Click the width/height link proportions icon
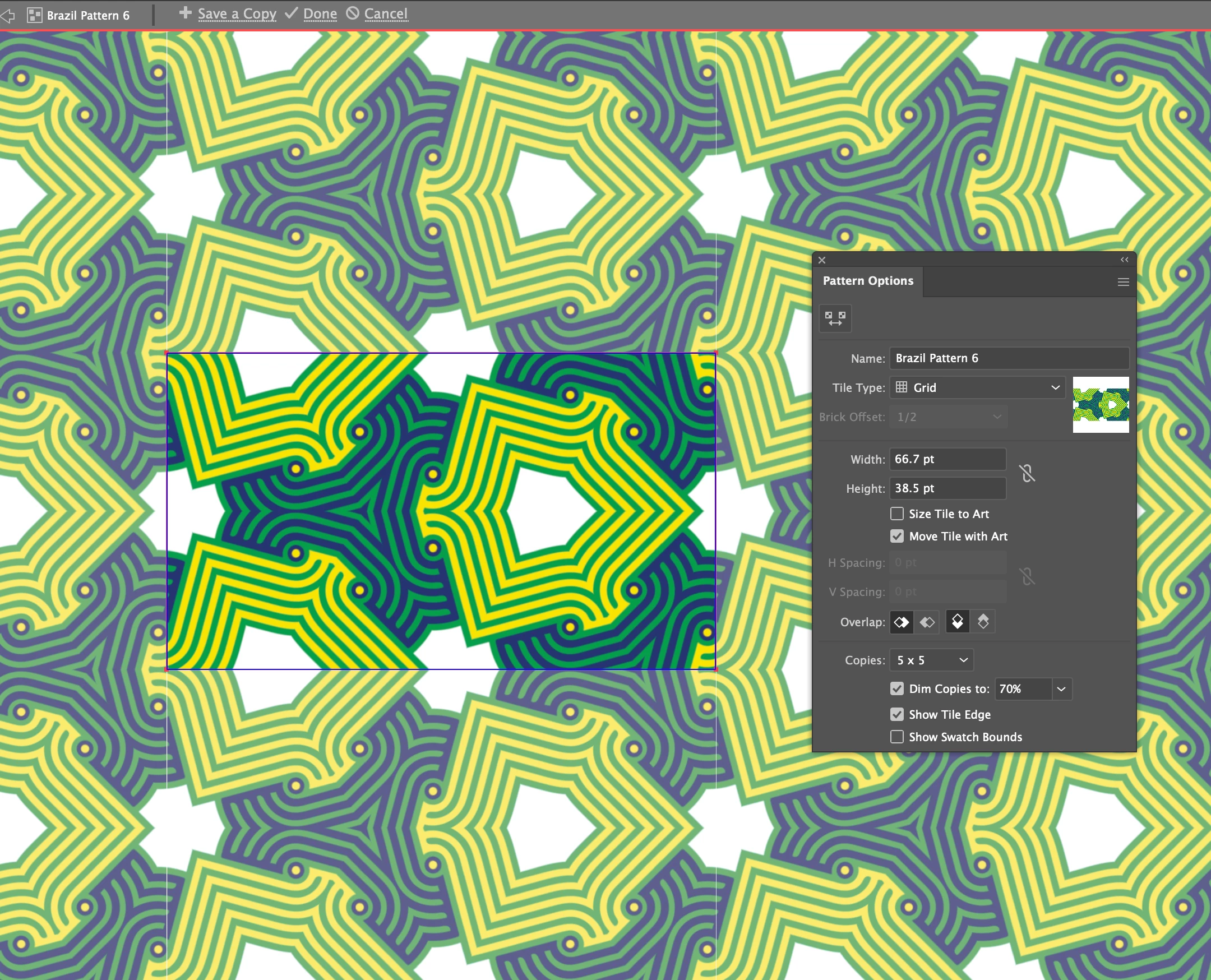The image size is (1211, 980). pyautogui.click(x=1027, y=473)
